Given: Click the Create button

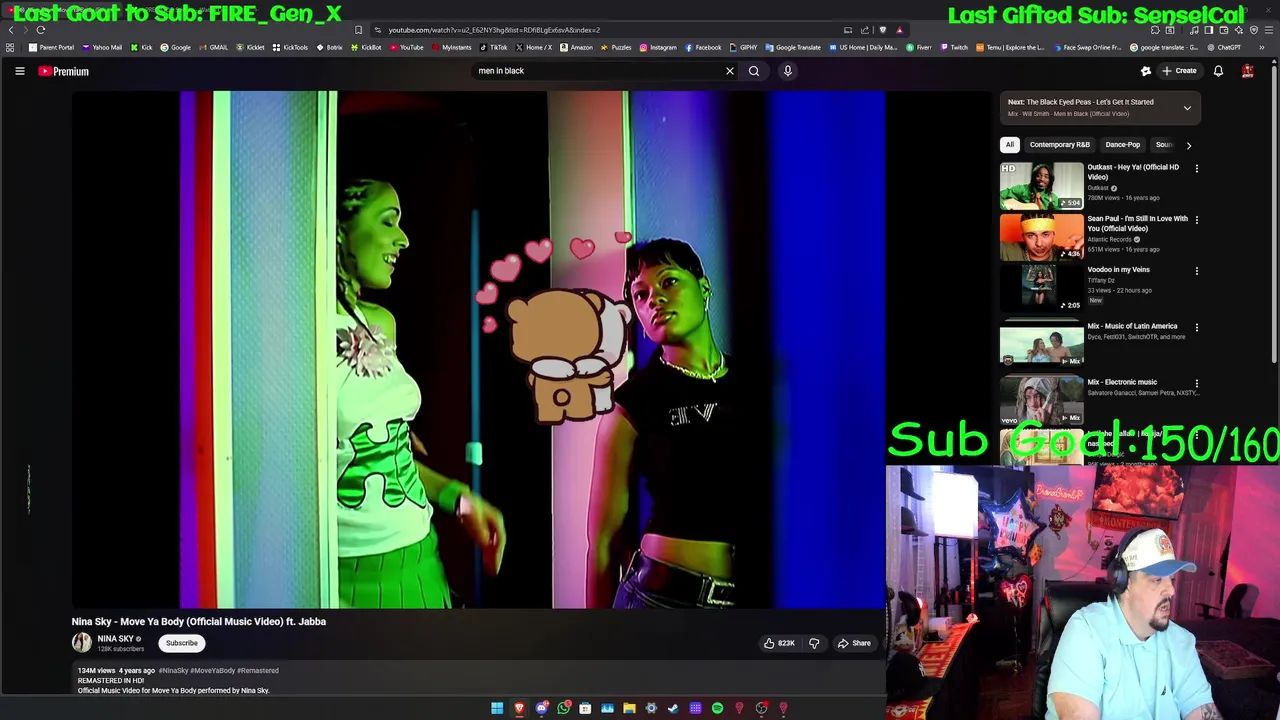Looking at the screenshot, I should point(1179,71).
